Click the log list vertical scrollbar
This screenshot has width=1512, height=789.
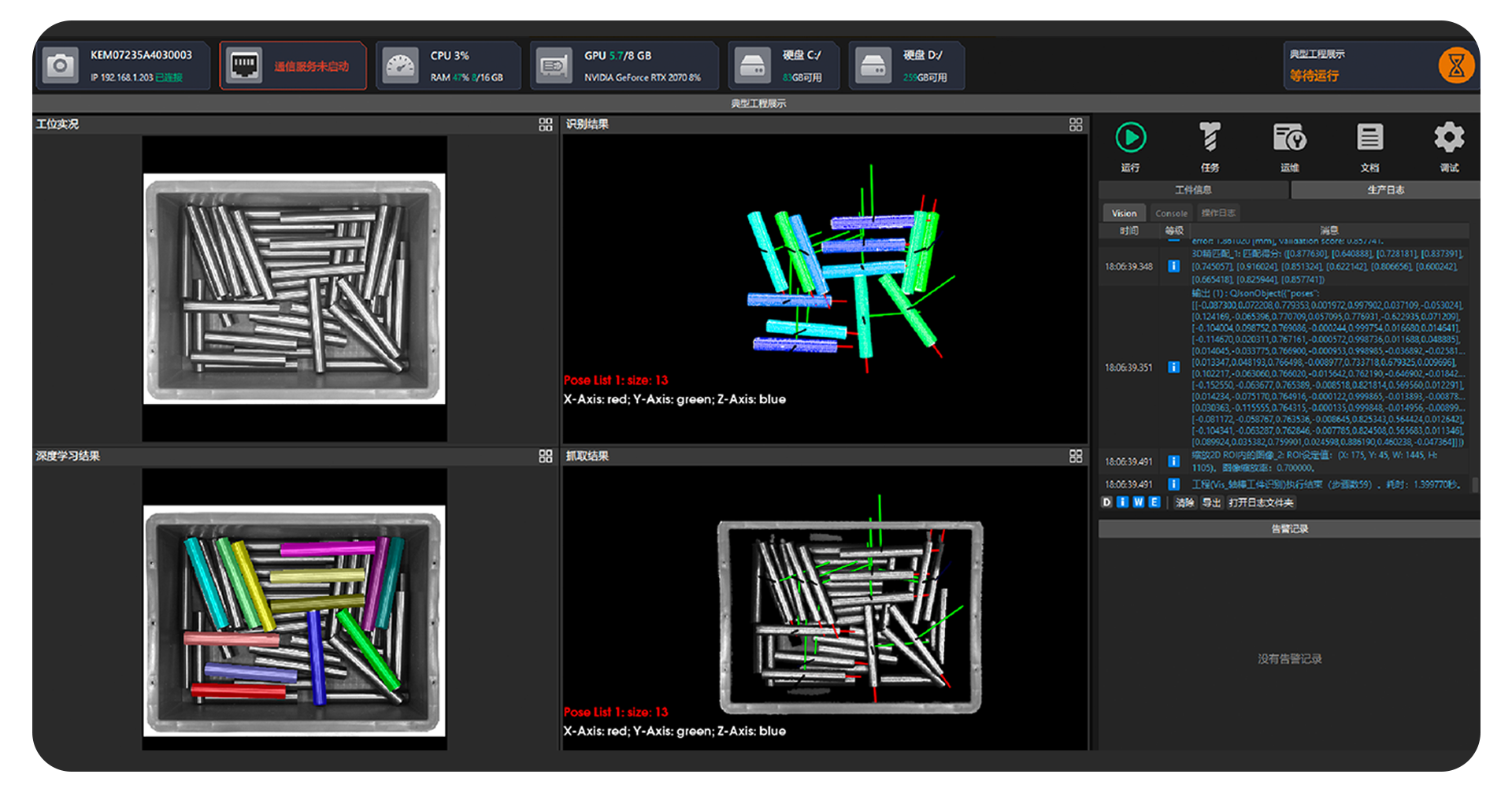pyautogui.click(x=1474, y=485)
